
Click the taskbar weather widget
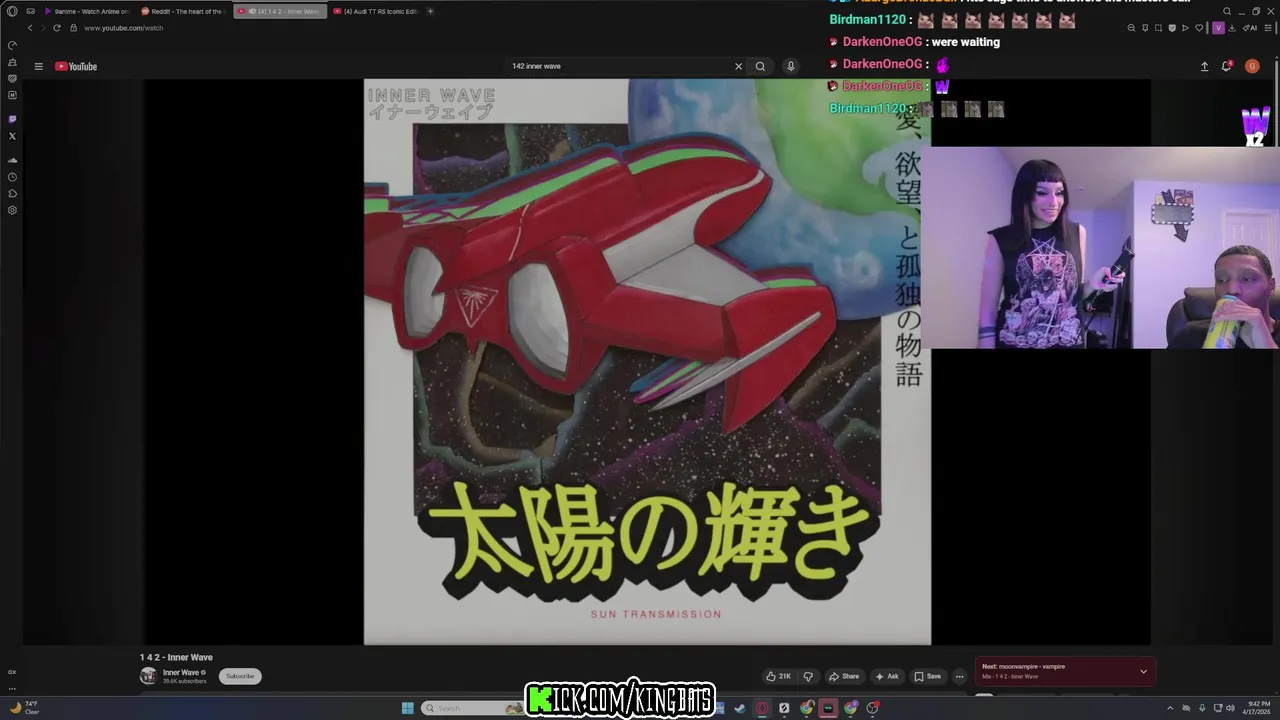25,707
